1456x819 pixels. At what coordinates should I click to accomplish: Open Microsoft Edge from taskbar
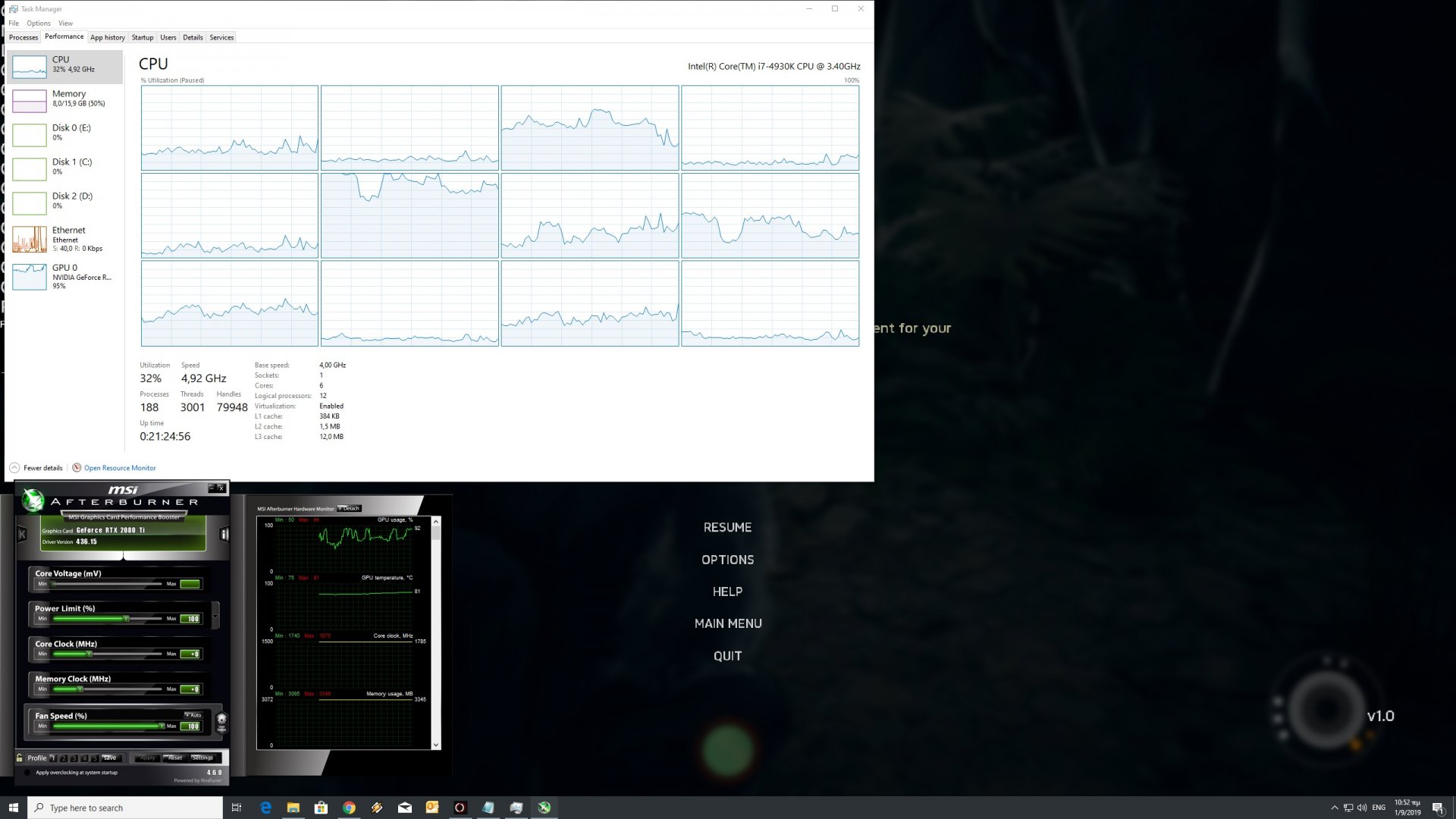coord(265,808)
